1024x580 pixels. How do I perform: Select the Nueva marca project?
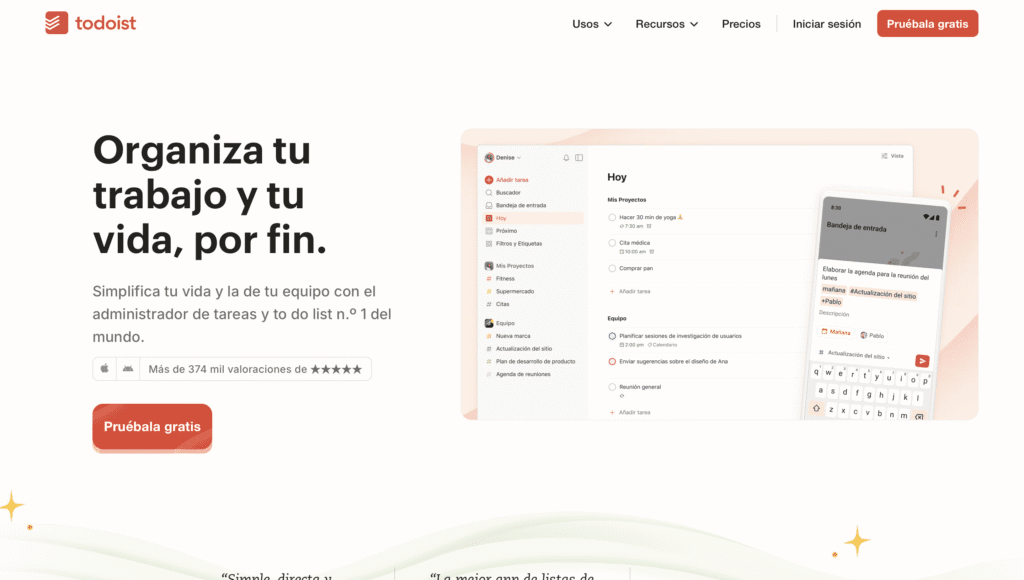point(508,336)
